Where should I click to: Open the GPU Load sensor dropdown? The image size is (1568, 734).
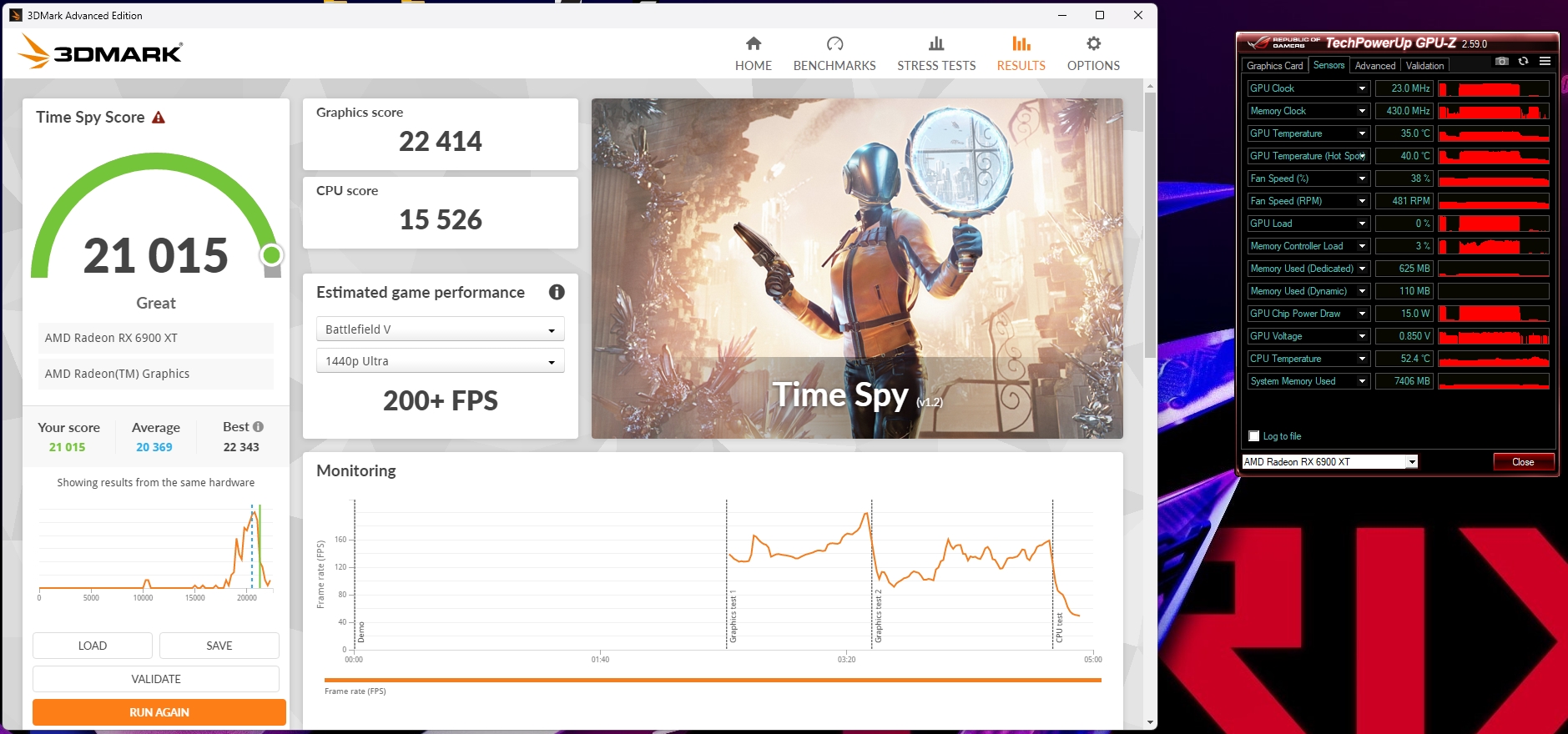(1362, 224)
